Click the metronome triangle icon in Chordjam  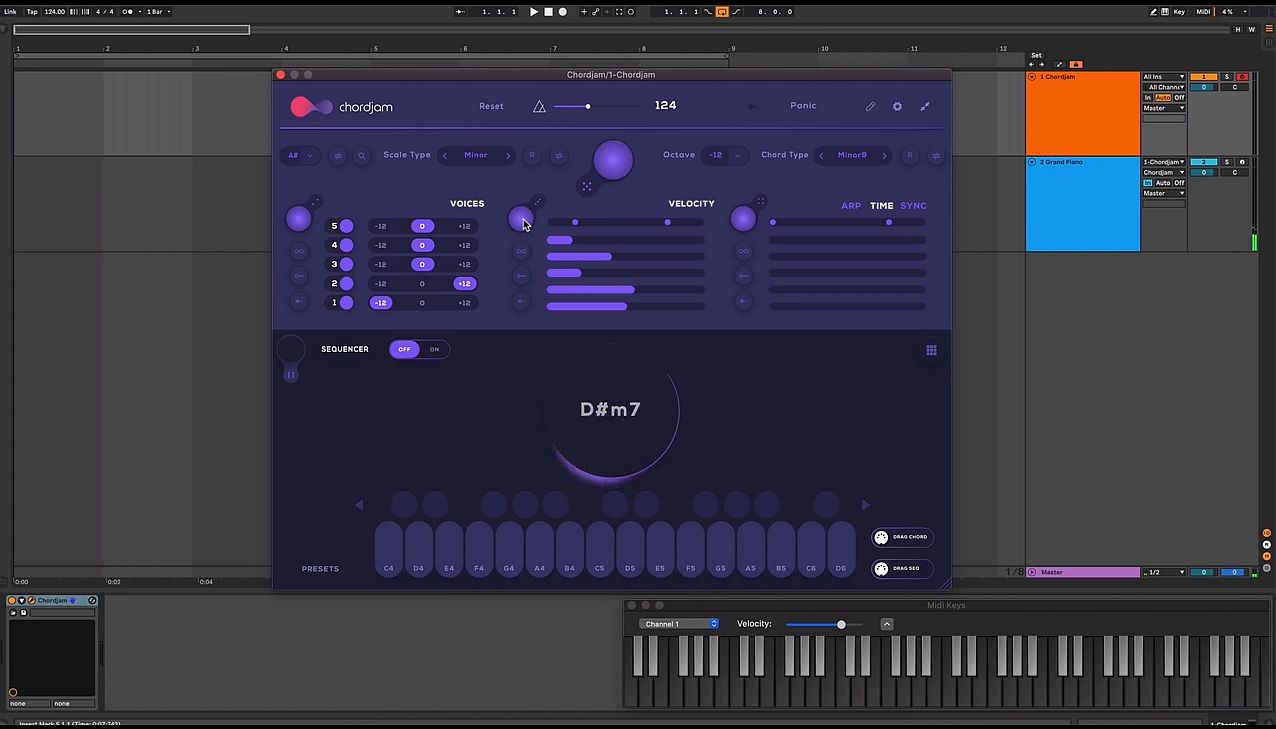pyautogui.click(x=539, y=106)
